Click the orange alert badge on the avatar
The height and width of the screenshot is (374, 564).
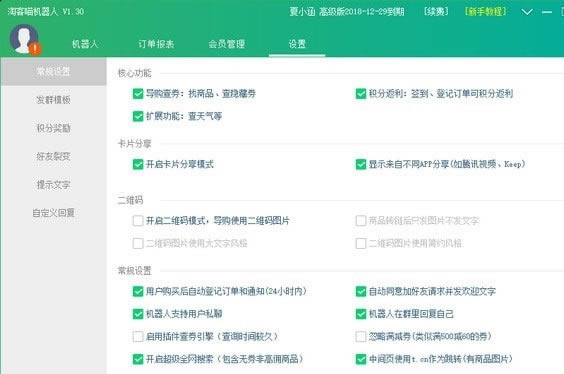pyautogui.click(x=35, y=48)
